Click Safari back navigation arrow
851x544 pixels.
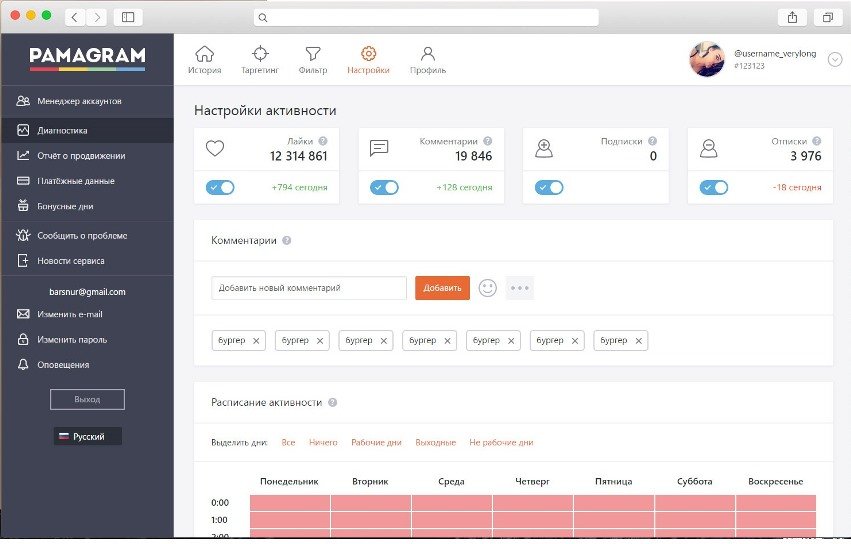pyautogui.click(x=74, y=17)
